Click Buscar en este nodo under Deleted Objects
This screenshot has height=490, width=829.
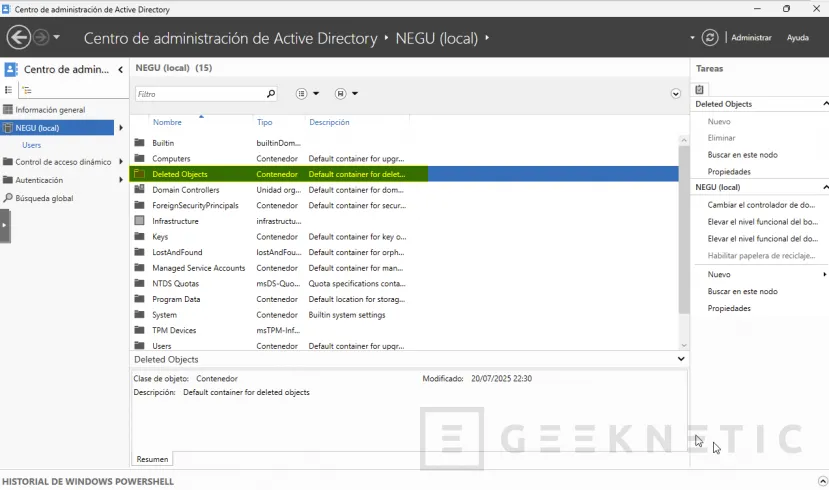tap(742, 155)
